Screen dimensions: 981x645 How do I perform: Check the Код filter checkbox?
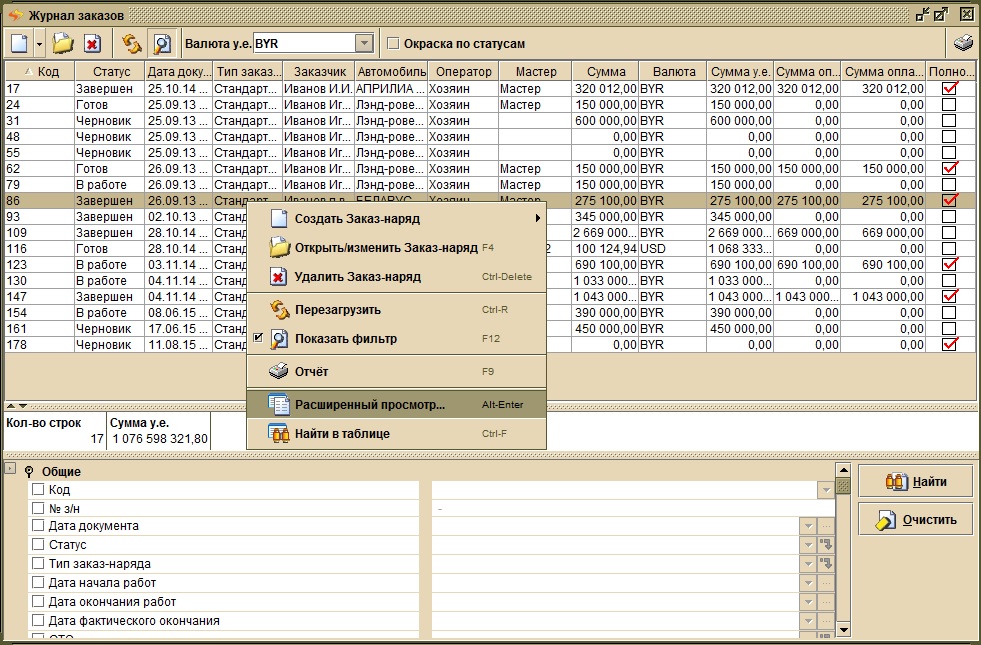[38, 489]
